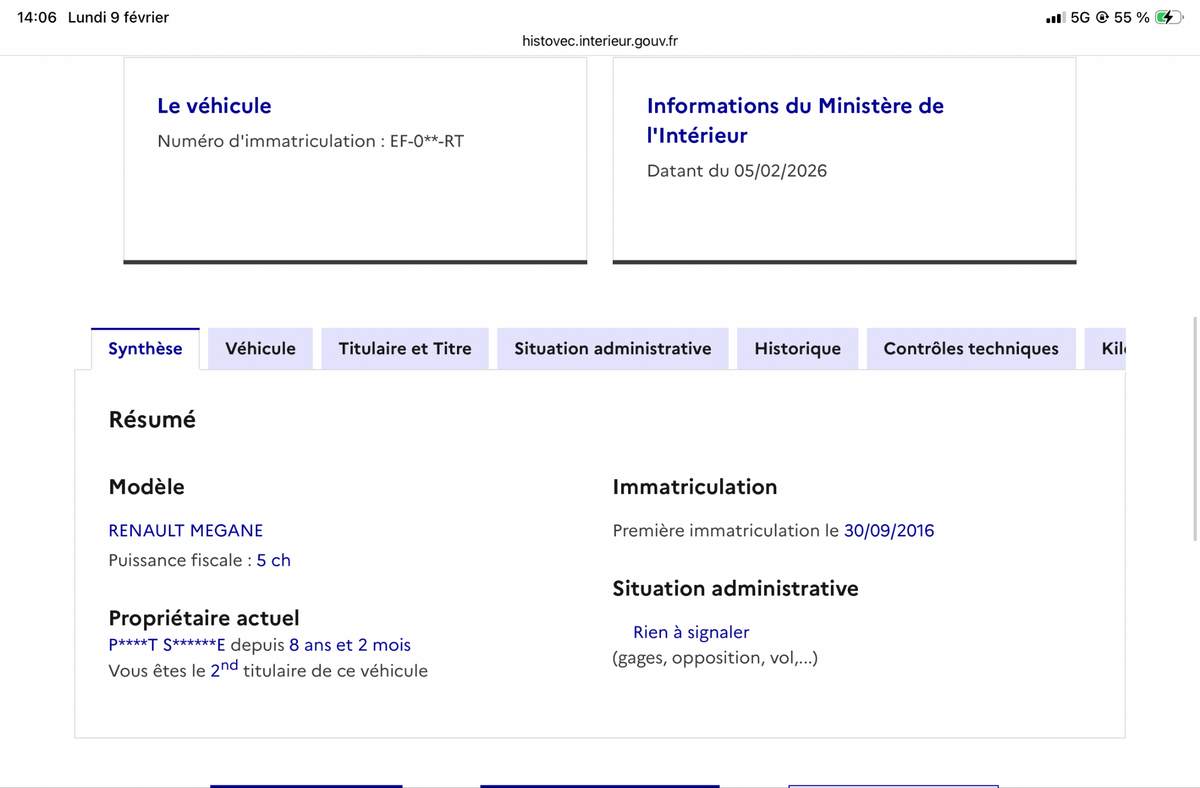Go to the Historique tab
1200x788 pixels.
798,349
